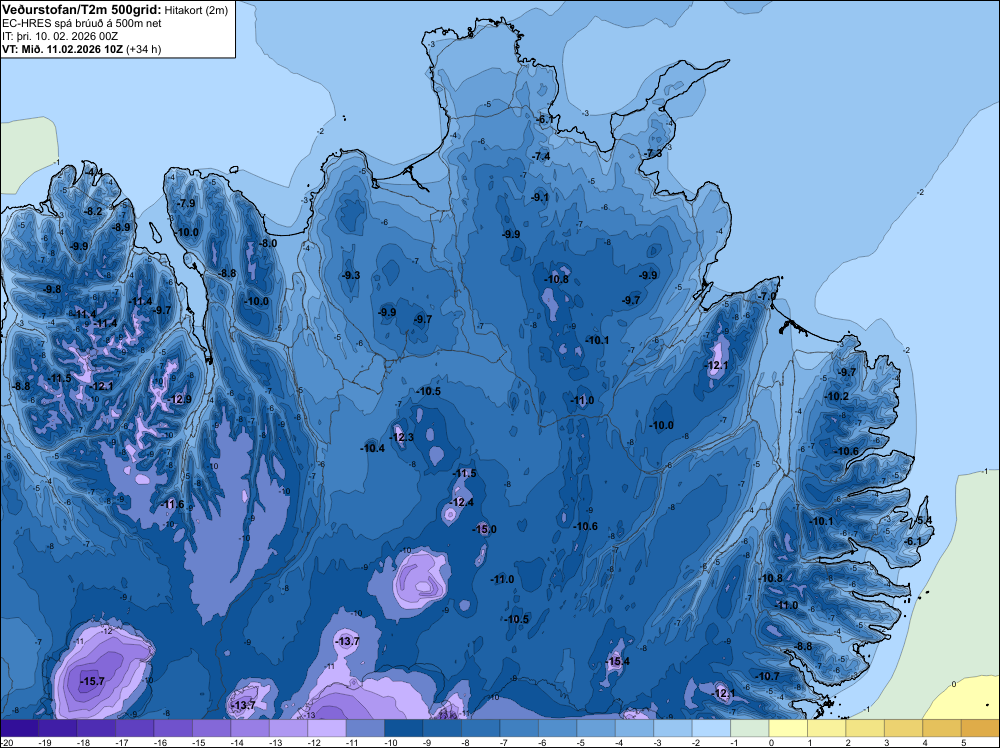Click the '-7.3' temperature value on the map
The image size is (1000, 748).
tap(652, 154)
